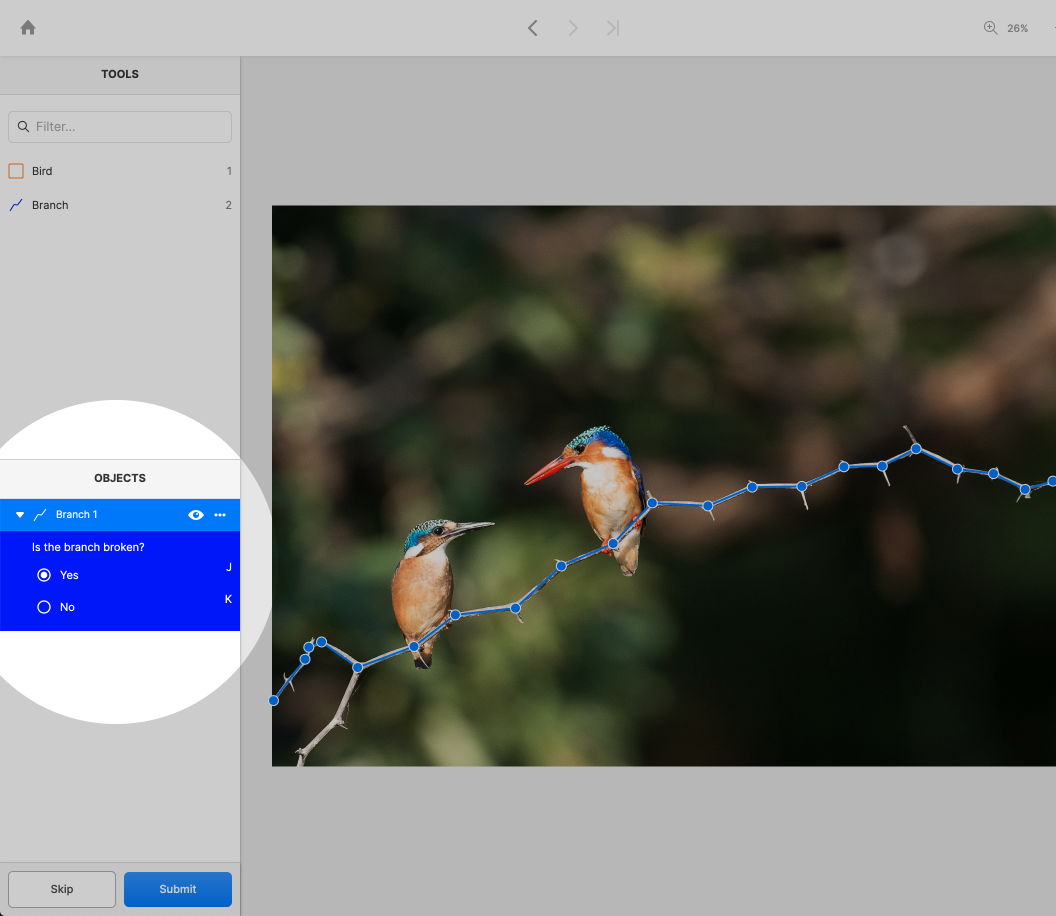
Task: Click the peak vertex of the branch line
Action: pos(916,449)
